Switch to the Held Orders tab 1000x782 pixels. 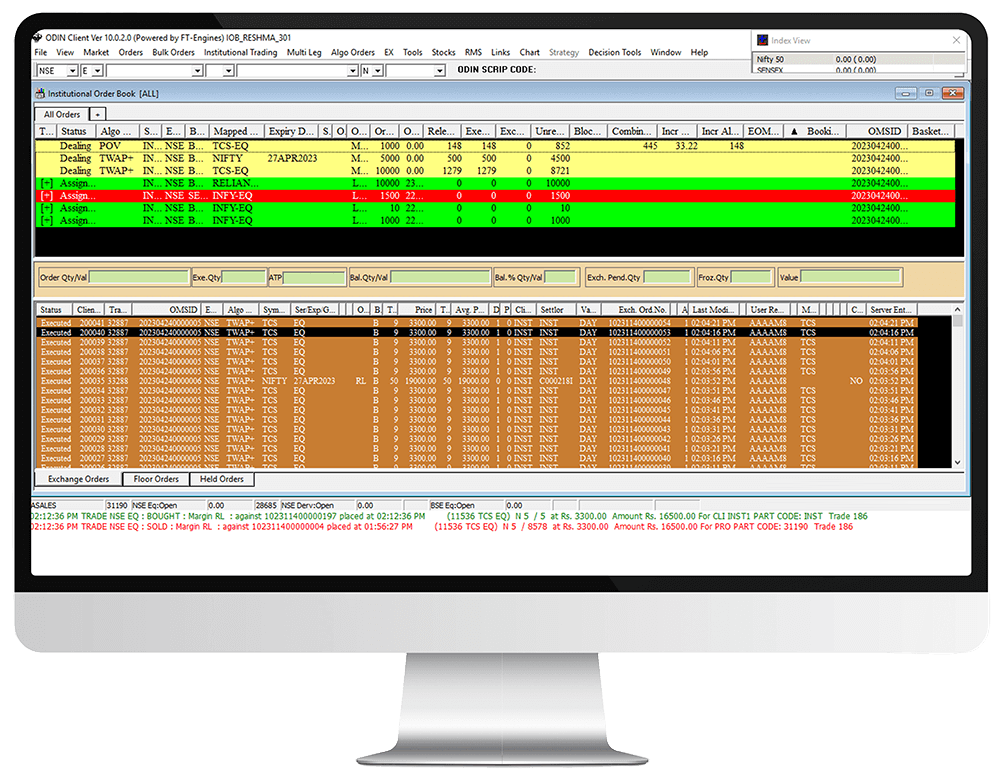[x=221, y=479]
